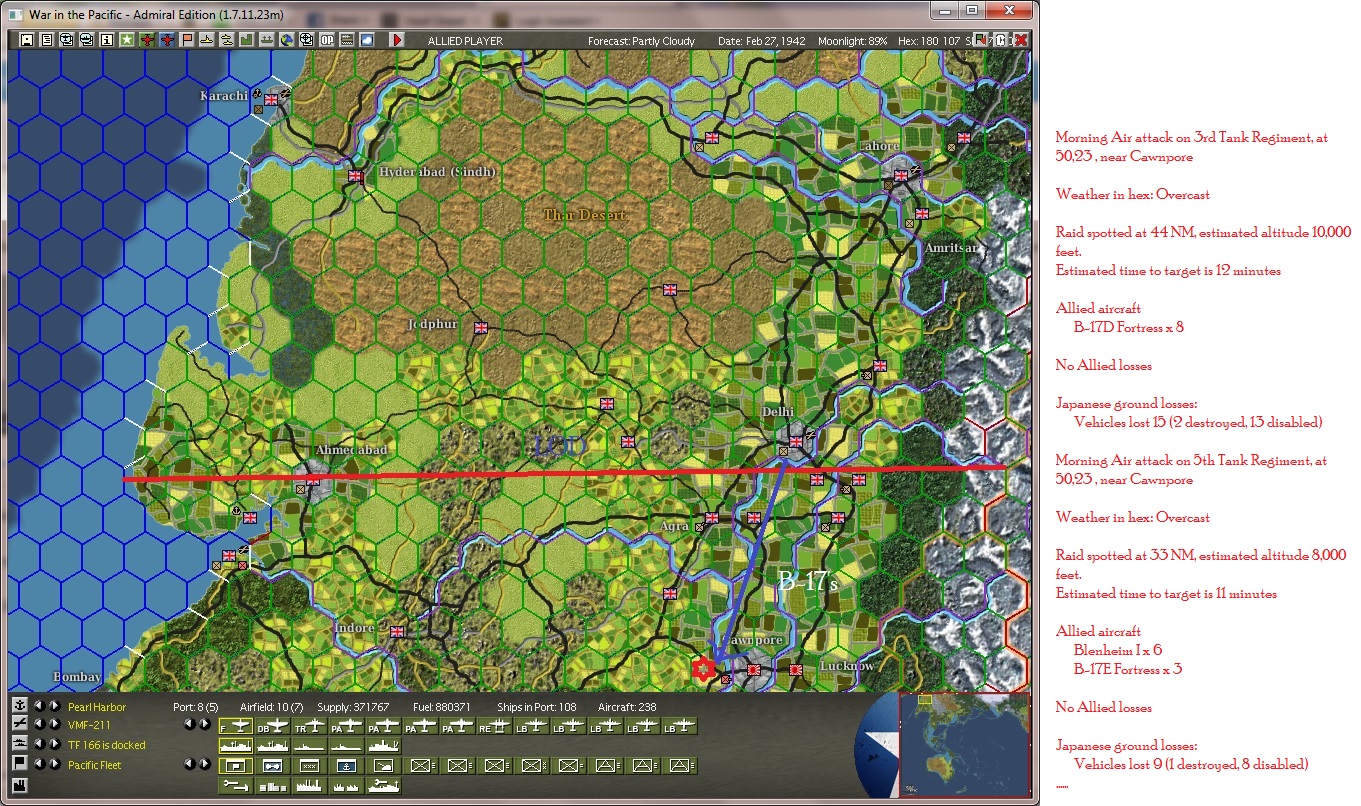The image size is (1361, 806).
Task: Click the red end-turn arrow button
Action: point(397,40)
